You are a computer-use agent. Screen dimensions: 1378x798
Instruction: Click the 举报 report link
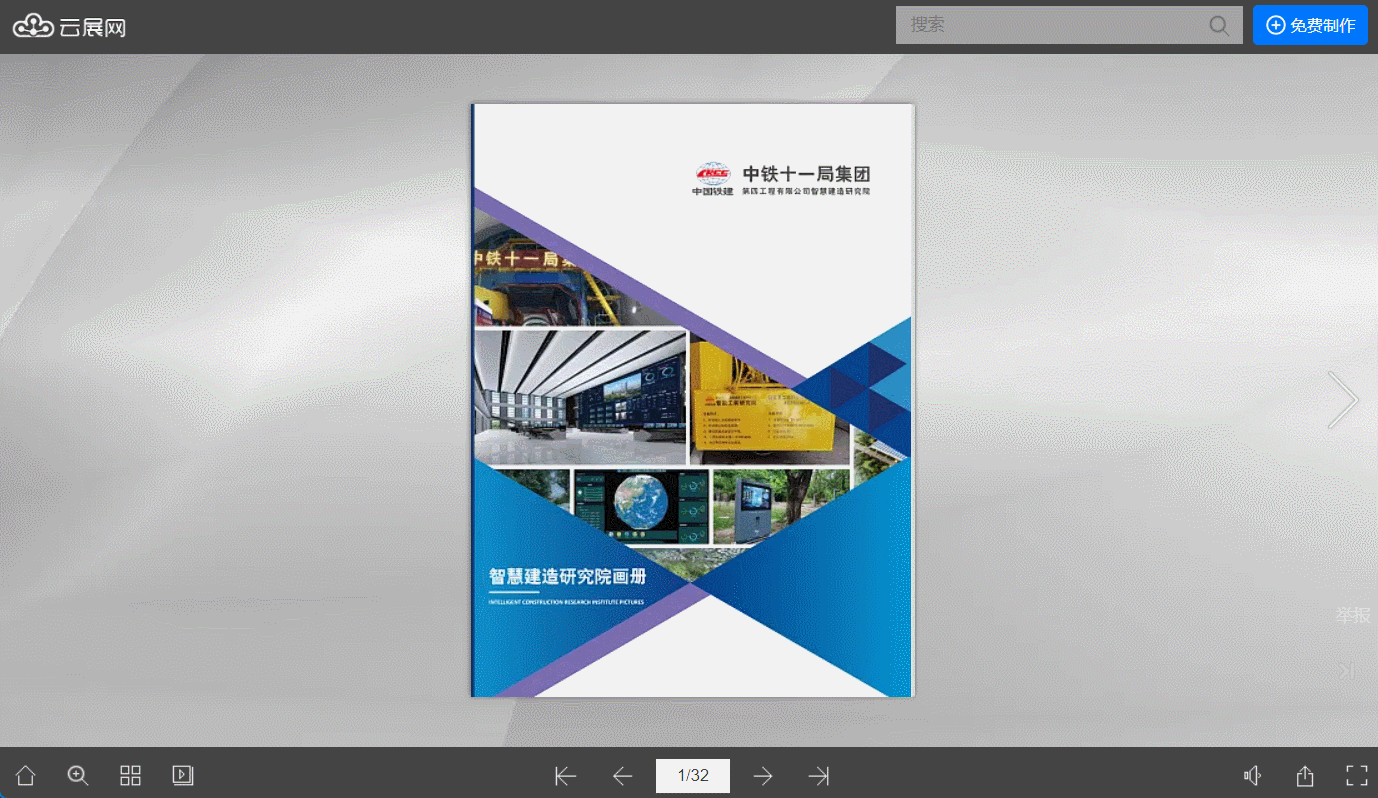click(x=1353, y=615)
